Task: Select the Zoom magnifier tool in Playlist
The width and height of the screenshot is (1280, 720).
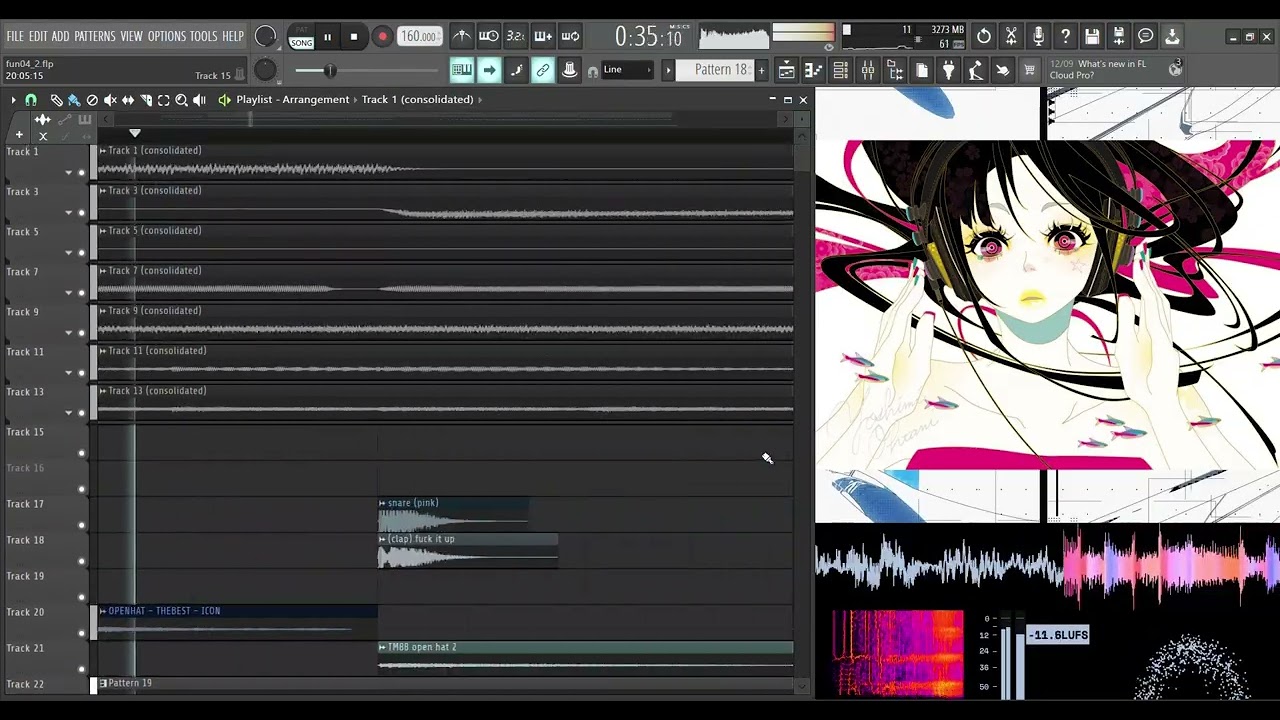Action: [x=182, y=100]
